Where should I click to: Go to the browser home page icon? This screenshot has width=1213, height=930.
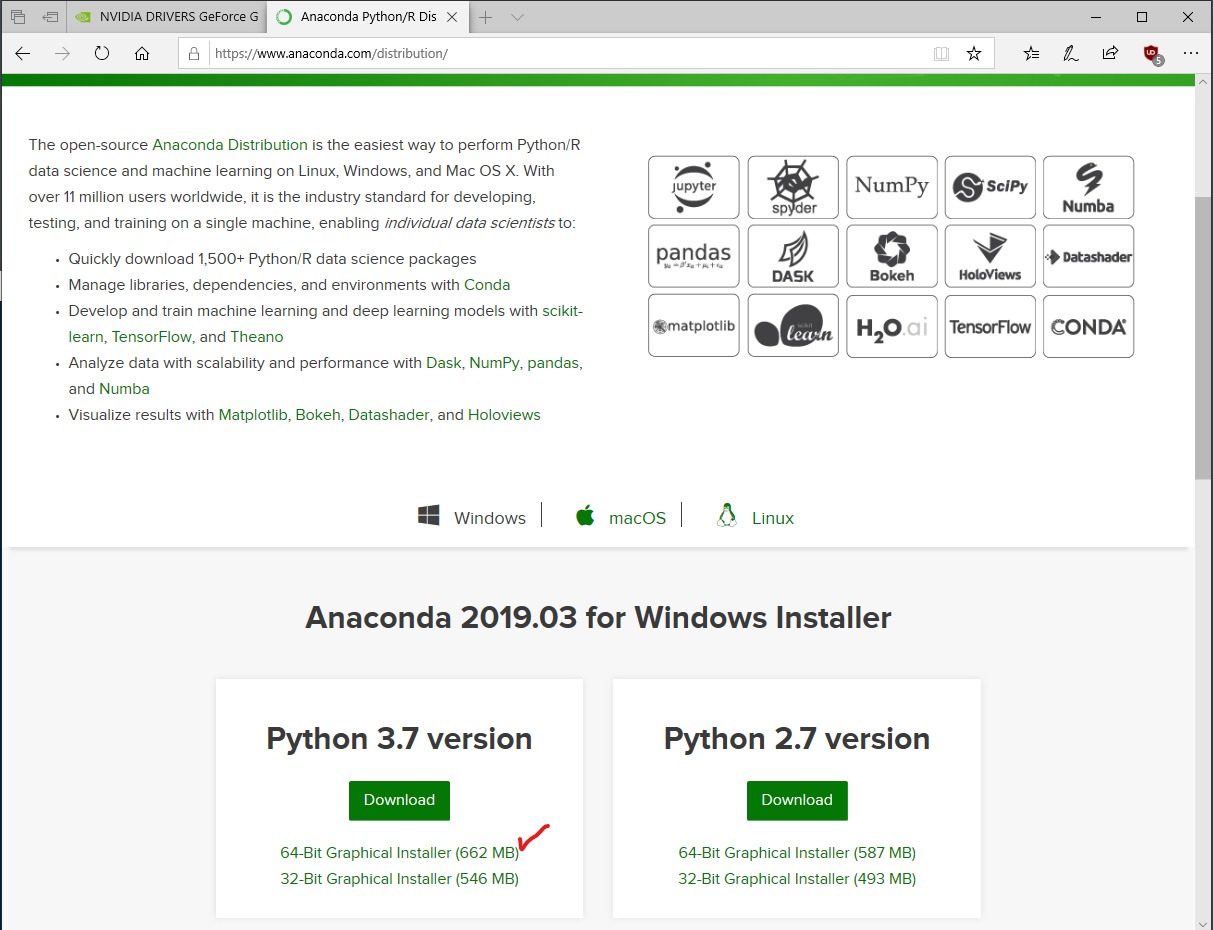[142, 54]
